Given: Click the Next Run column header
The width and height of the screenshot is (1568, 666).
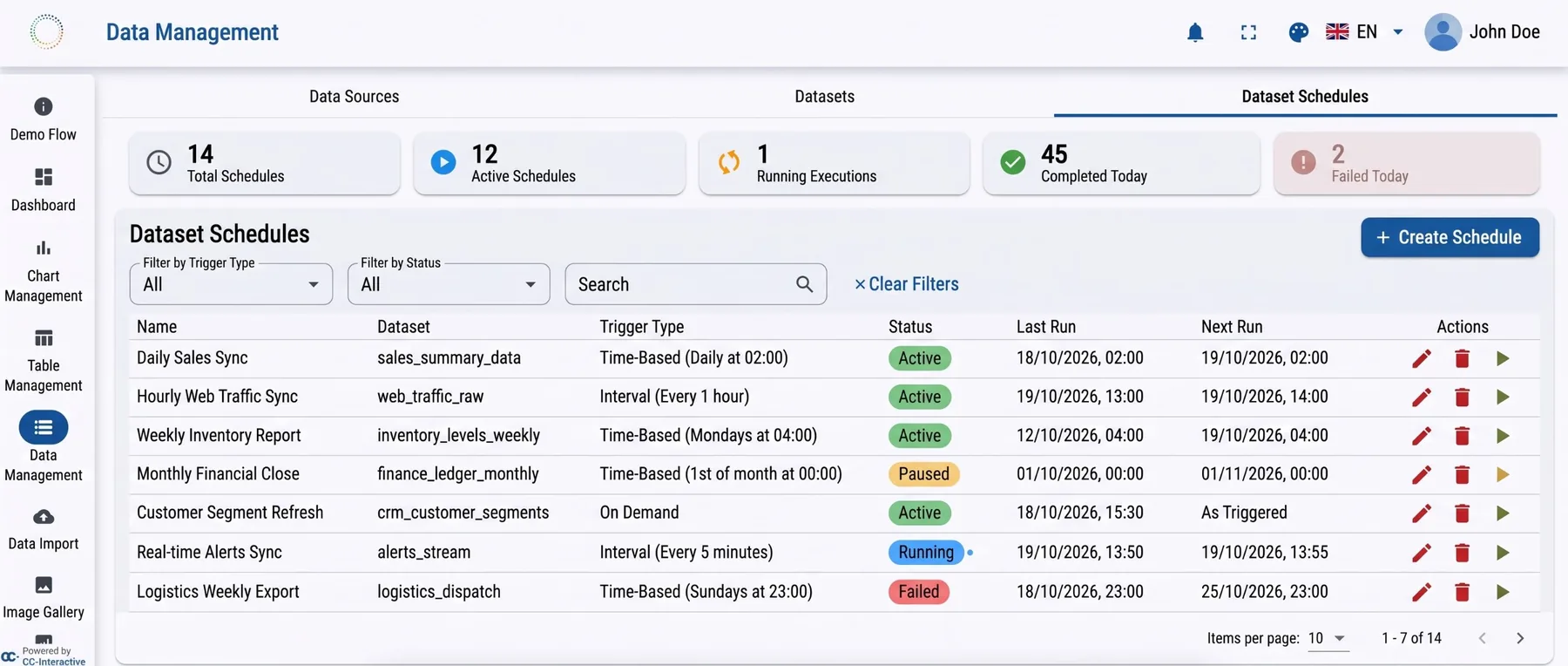Looking at the screenshot, I should coord(1232,327).
